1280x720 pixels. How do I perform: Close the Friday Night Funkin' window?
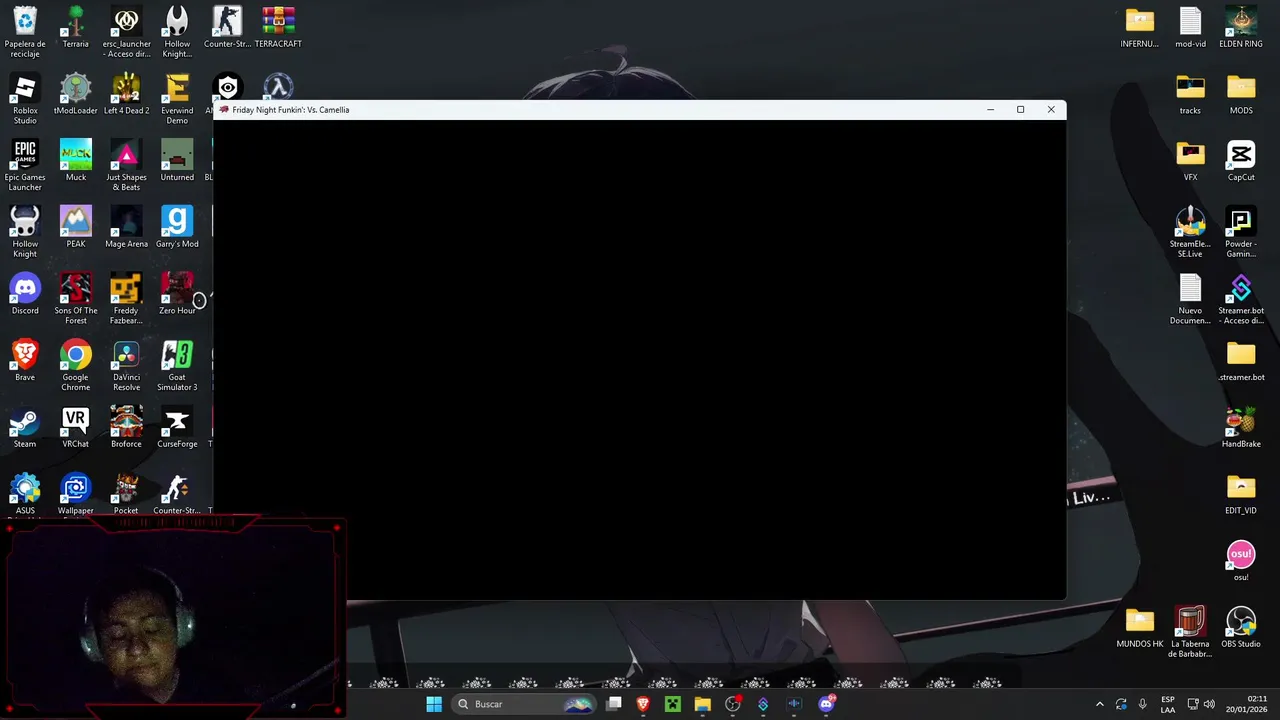(1051, 109)
